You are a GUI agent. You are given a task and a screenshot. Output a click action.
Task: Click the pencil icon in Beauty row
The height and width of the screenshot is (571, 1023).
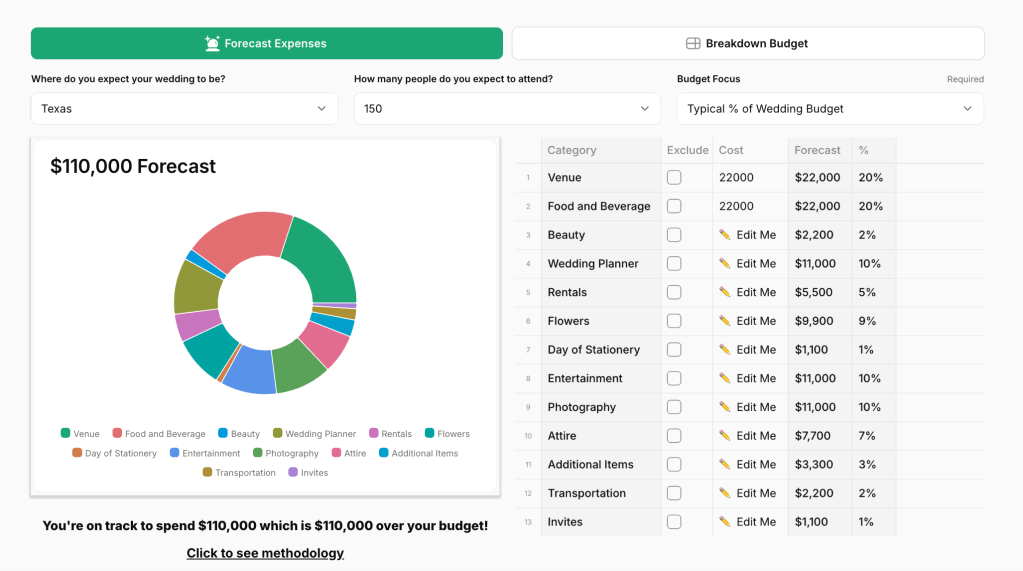click(725, 235)
